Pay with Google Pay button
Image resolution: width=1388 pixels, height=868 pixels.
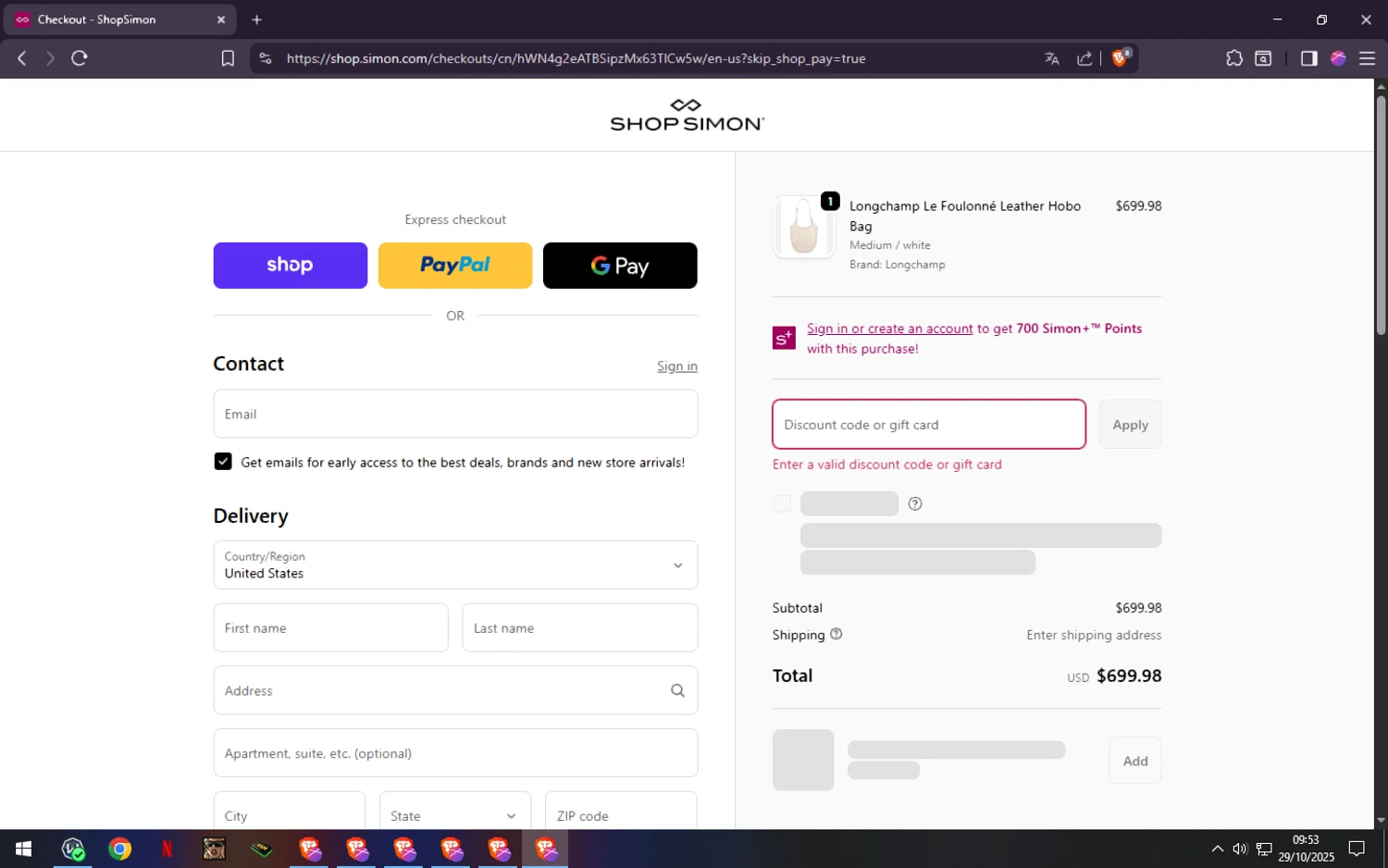[x=620, y=266]
